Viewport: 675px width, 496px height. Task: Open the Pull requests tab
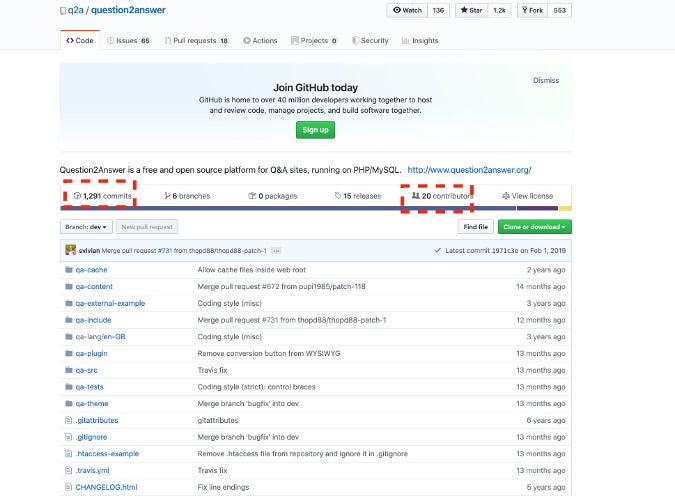(196, 40)
